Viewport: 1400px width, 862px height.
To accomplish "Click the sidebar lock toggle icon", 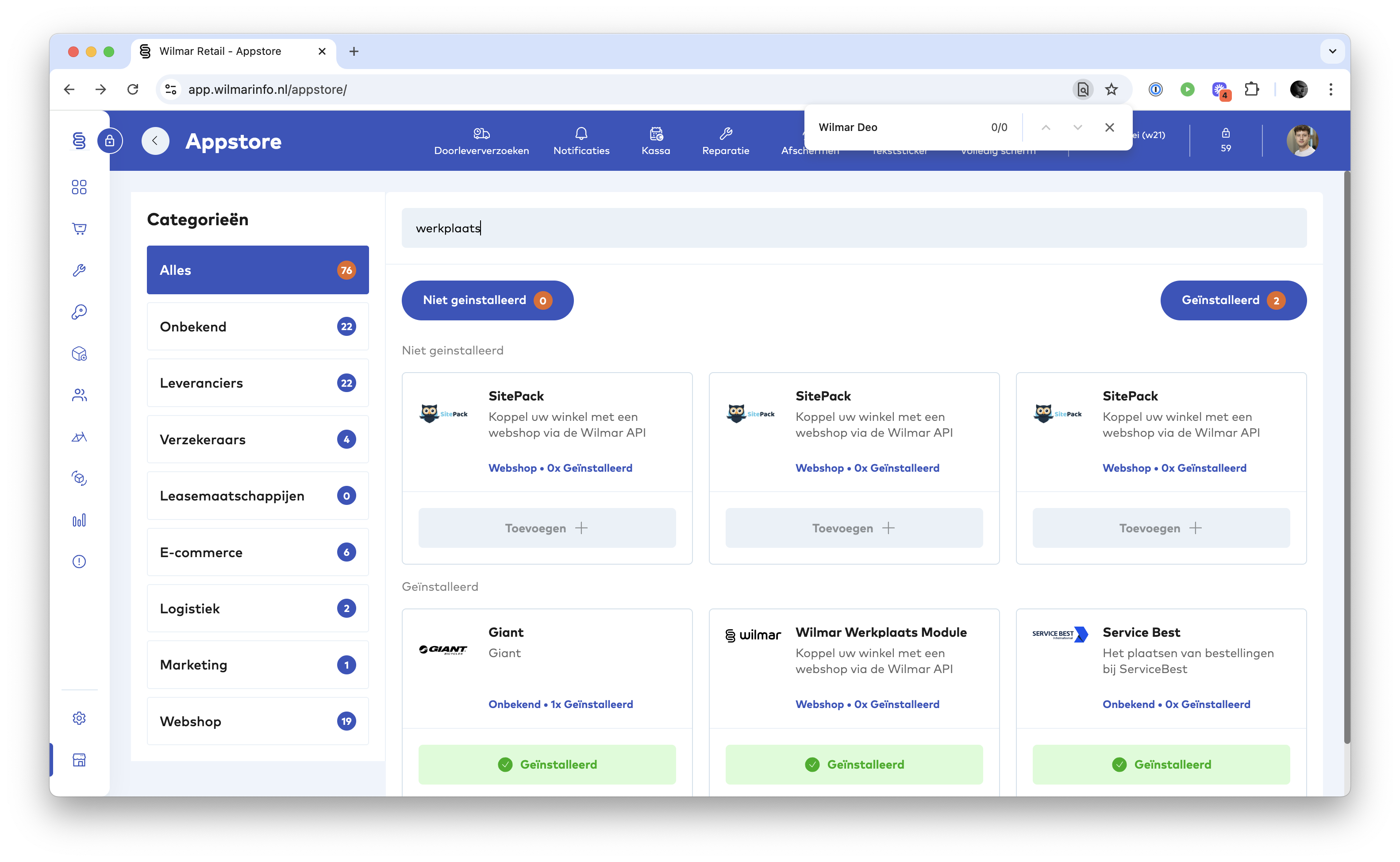I will click(x=109, y=140).
